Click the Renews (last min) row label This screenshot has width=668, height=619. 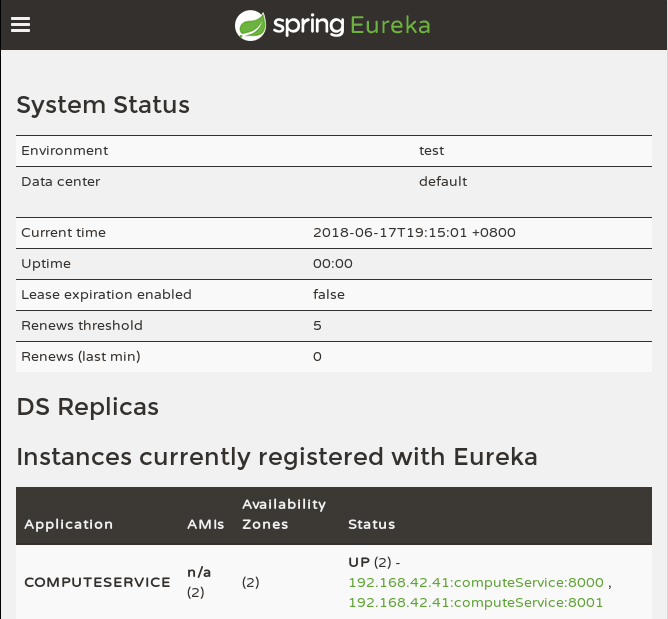coord(81,357)
